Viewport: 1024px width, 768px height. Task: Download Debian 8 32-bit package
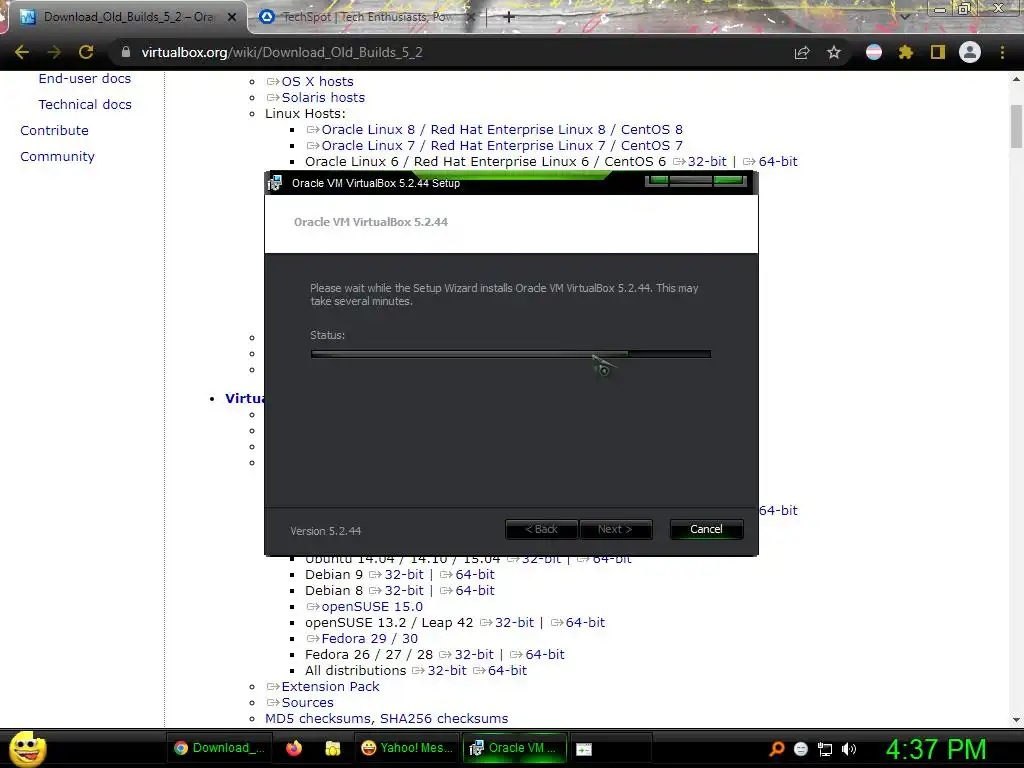(404, 590)
